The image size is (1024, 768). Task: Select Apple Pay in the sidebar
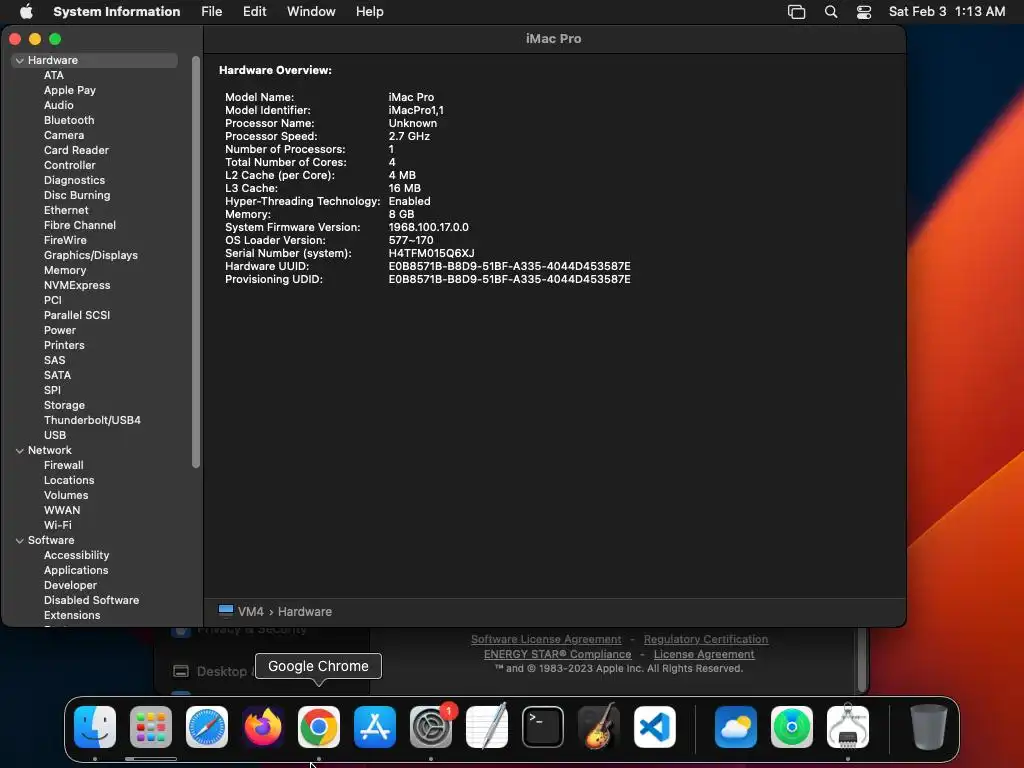tap(70, 90)
